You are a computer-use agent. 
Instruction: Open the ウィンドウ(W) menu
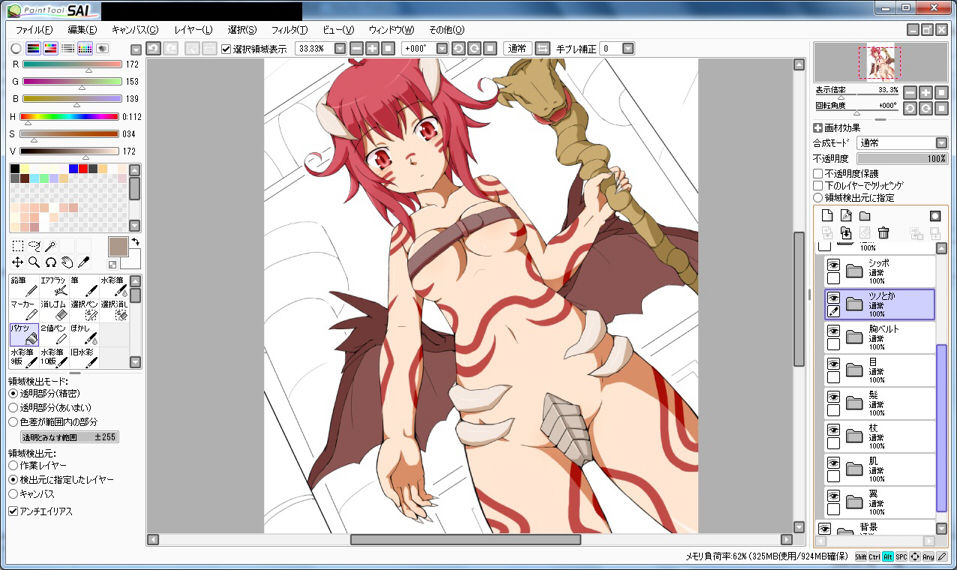click(391, 29)
